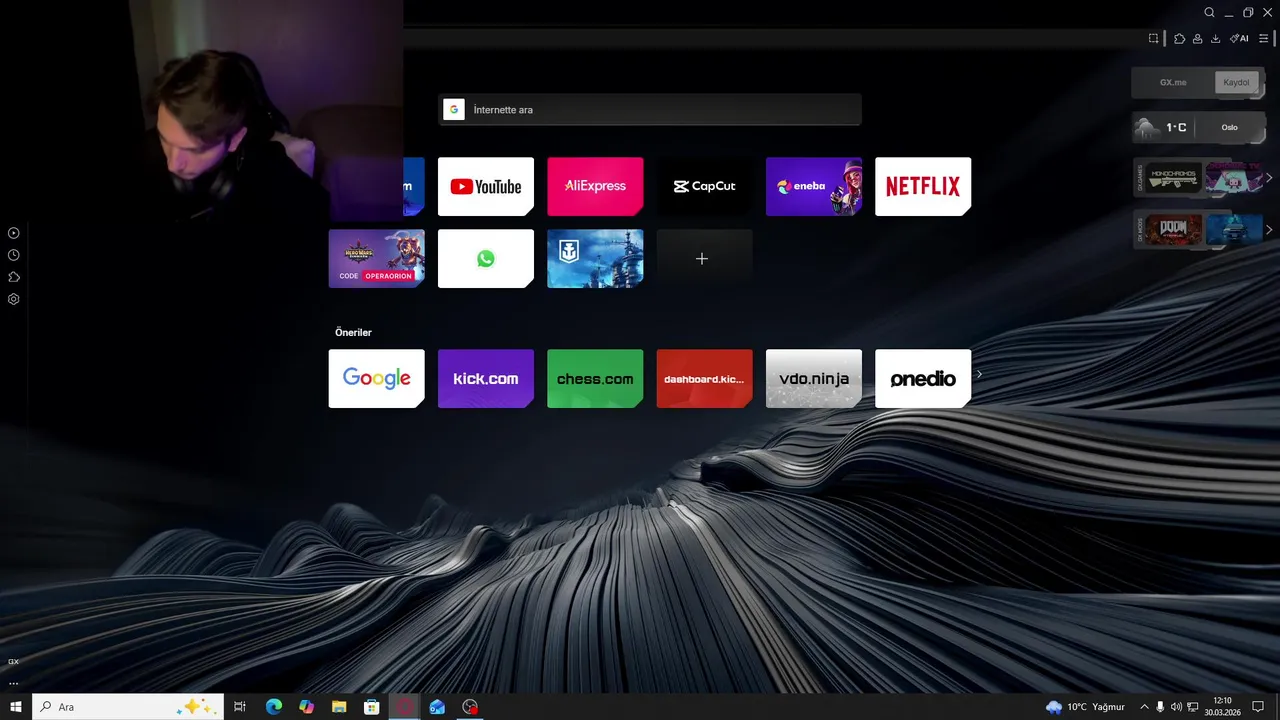The width and height of the screenshot is (1280, 720).
Task: Toggle the microphone tray icon
Action: click(1160, 707)
